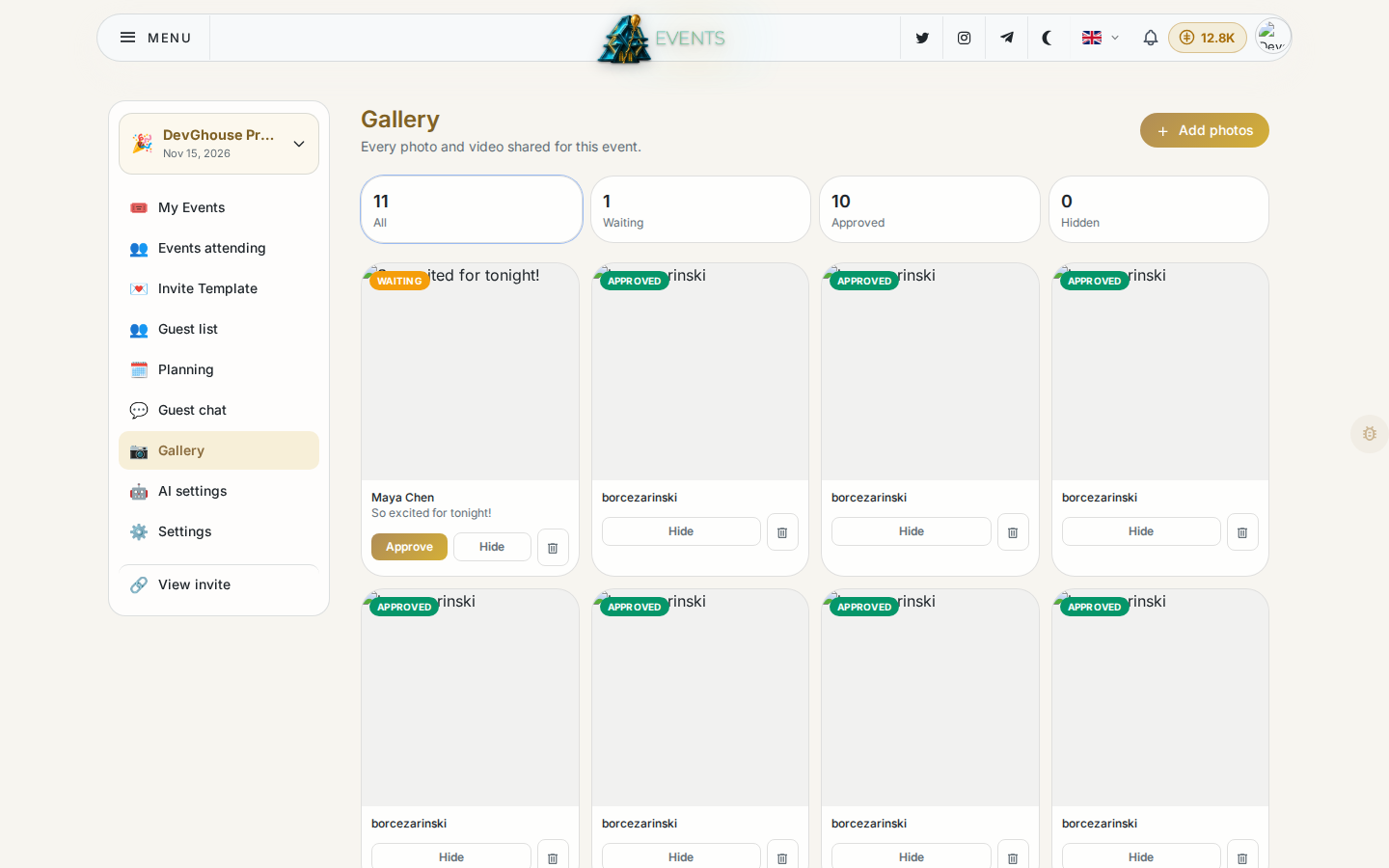Screen dimensions: 1389x868
Task: Go to My Events
Action: [219, 207]
